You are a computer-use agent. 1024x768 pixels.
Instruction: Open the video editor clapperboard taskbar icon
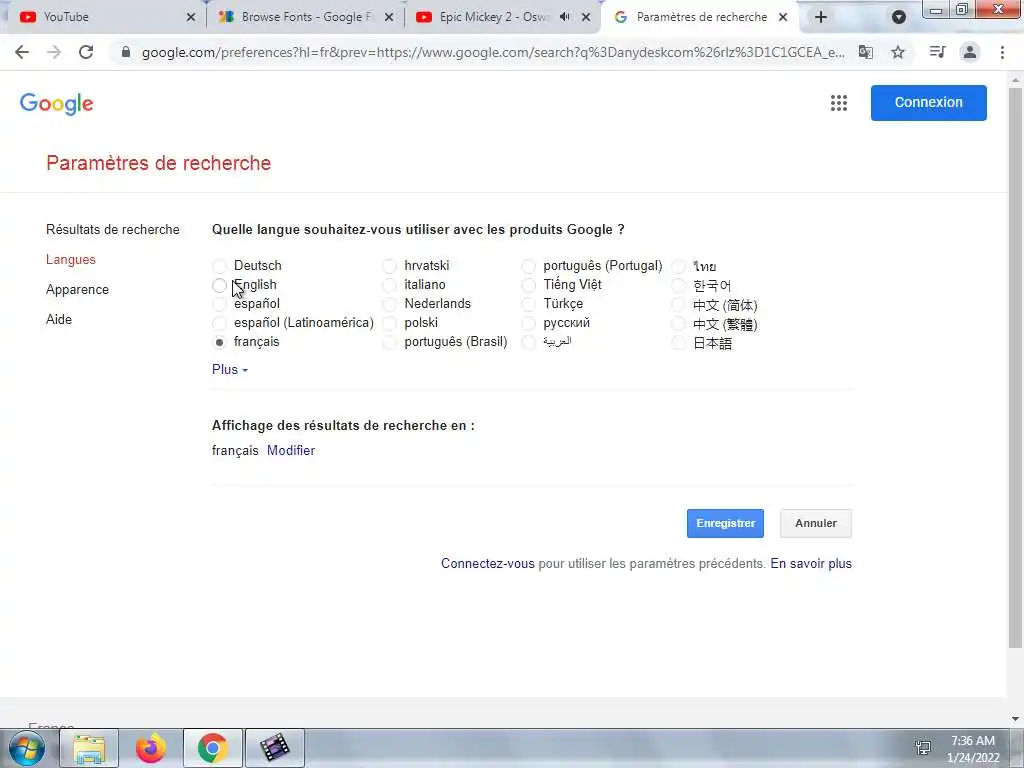point(275,748)
